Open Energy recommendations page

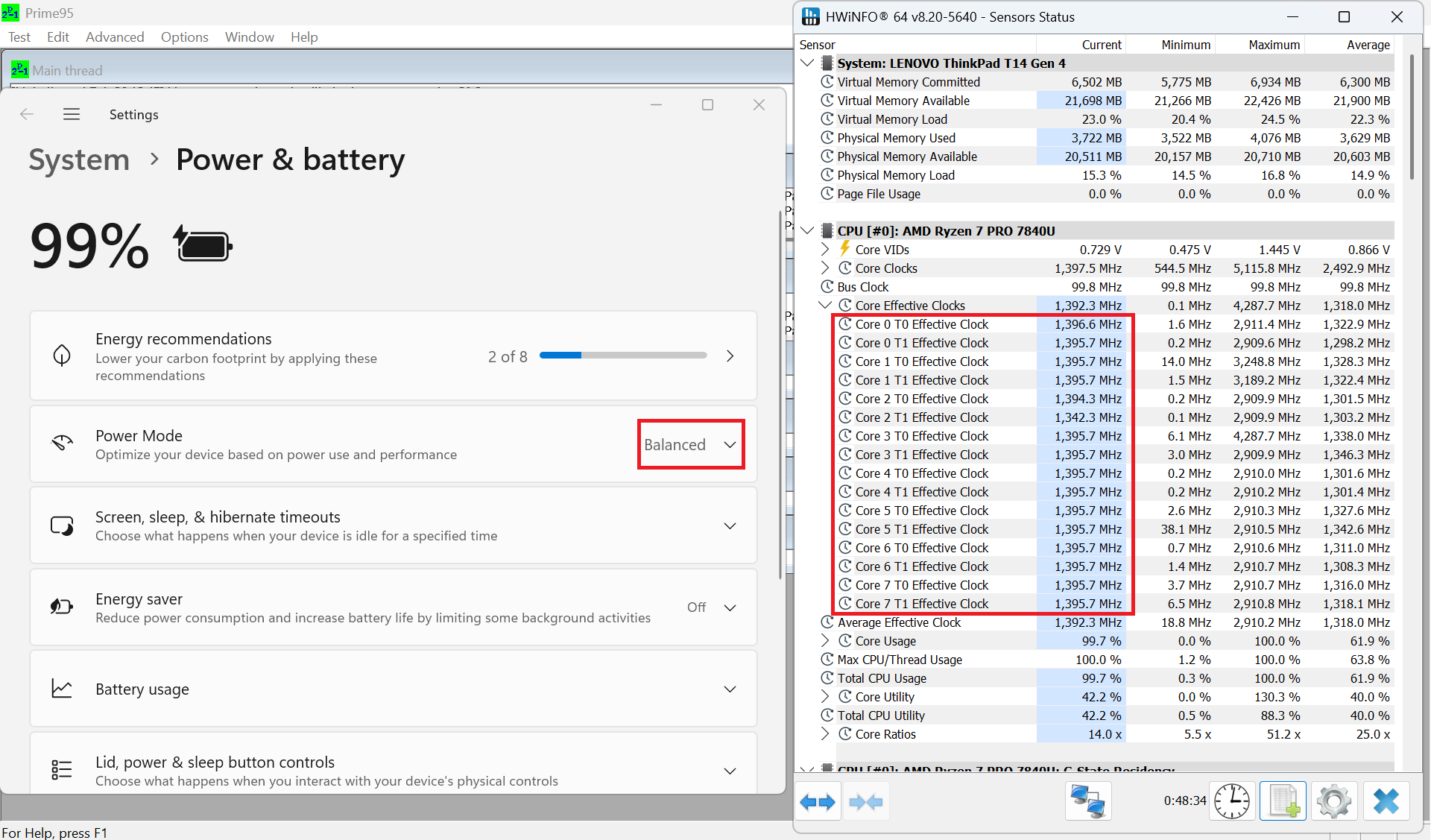(394, 356)
